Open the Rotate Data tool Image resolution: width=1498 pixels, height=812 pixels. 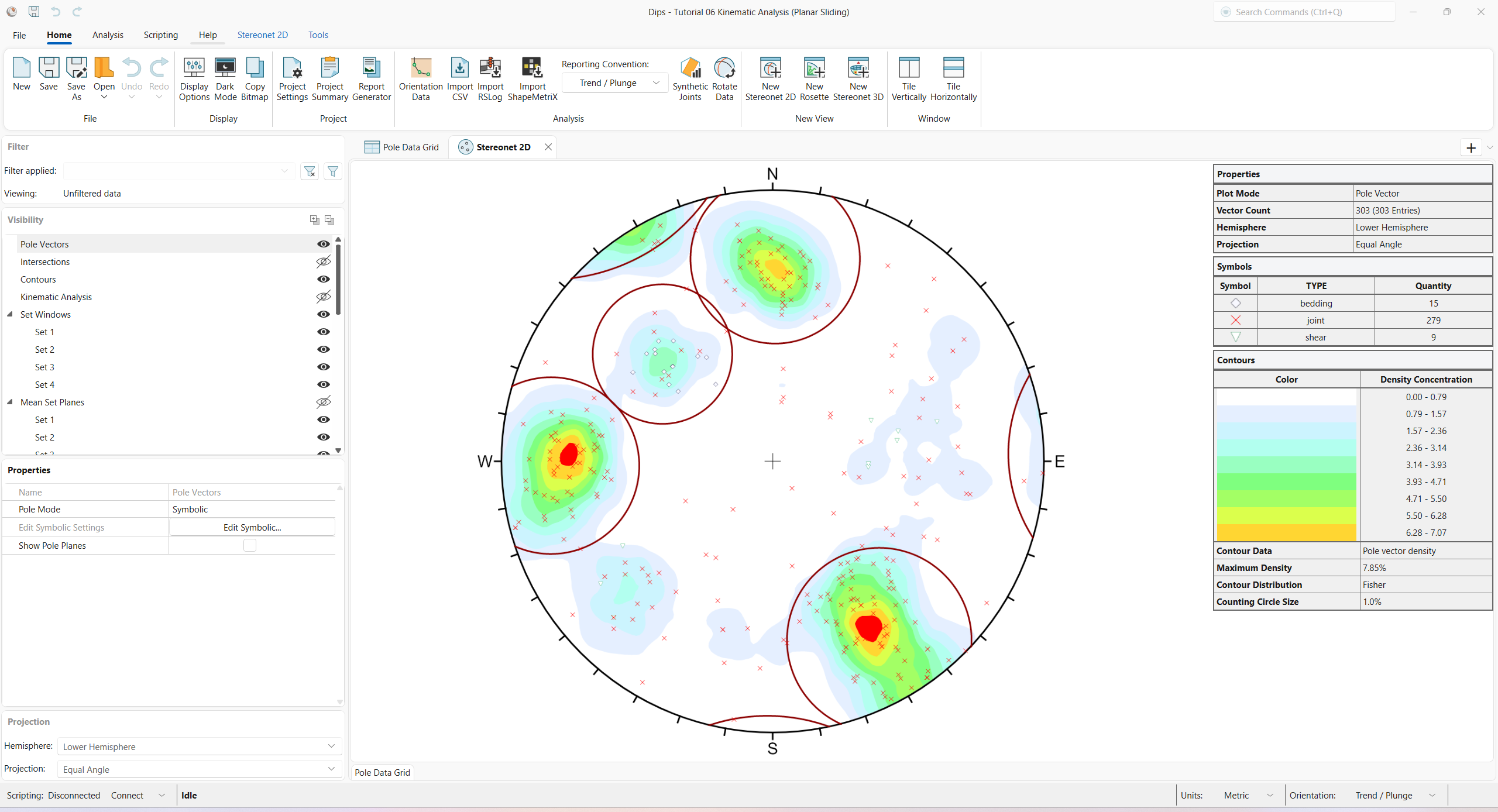click(724, 78)
